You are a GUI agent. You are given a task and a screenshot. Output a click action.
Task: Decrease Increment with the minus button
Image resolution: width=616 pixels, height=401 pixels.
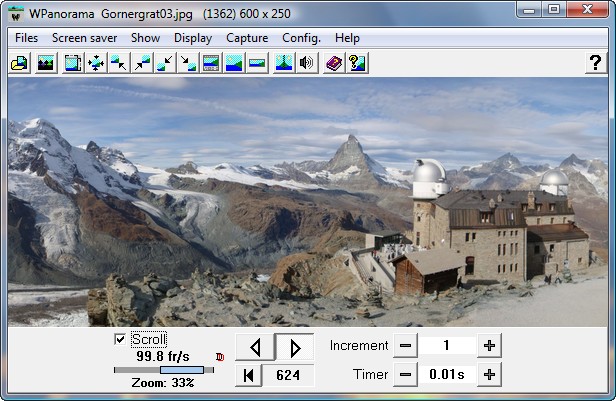(405, 346)
